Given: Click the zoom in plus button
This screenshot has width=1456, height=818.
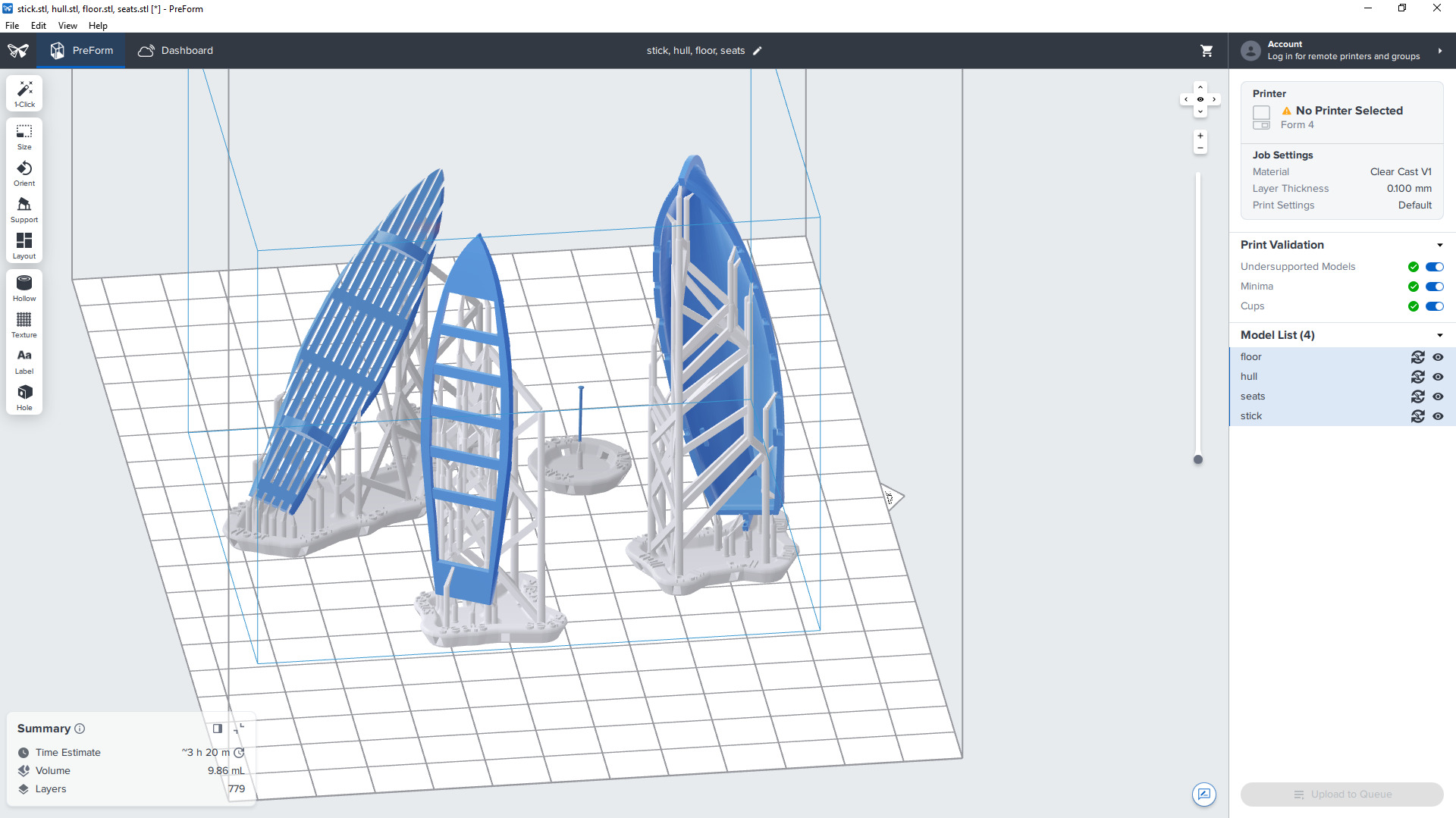Looking at the screenshot, I should coord(1200,136).
